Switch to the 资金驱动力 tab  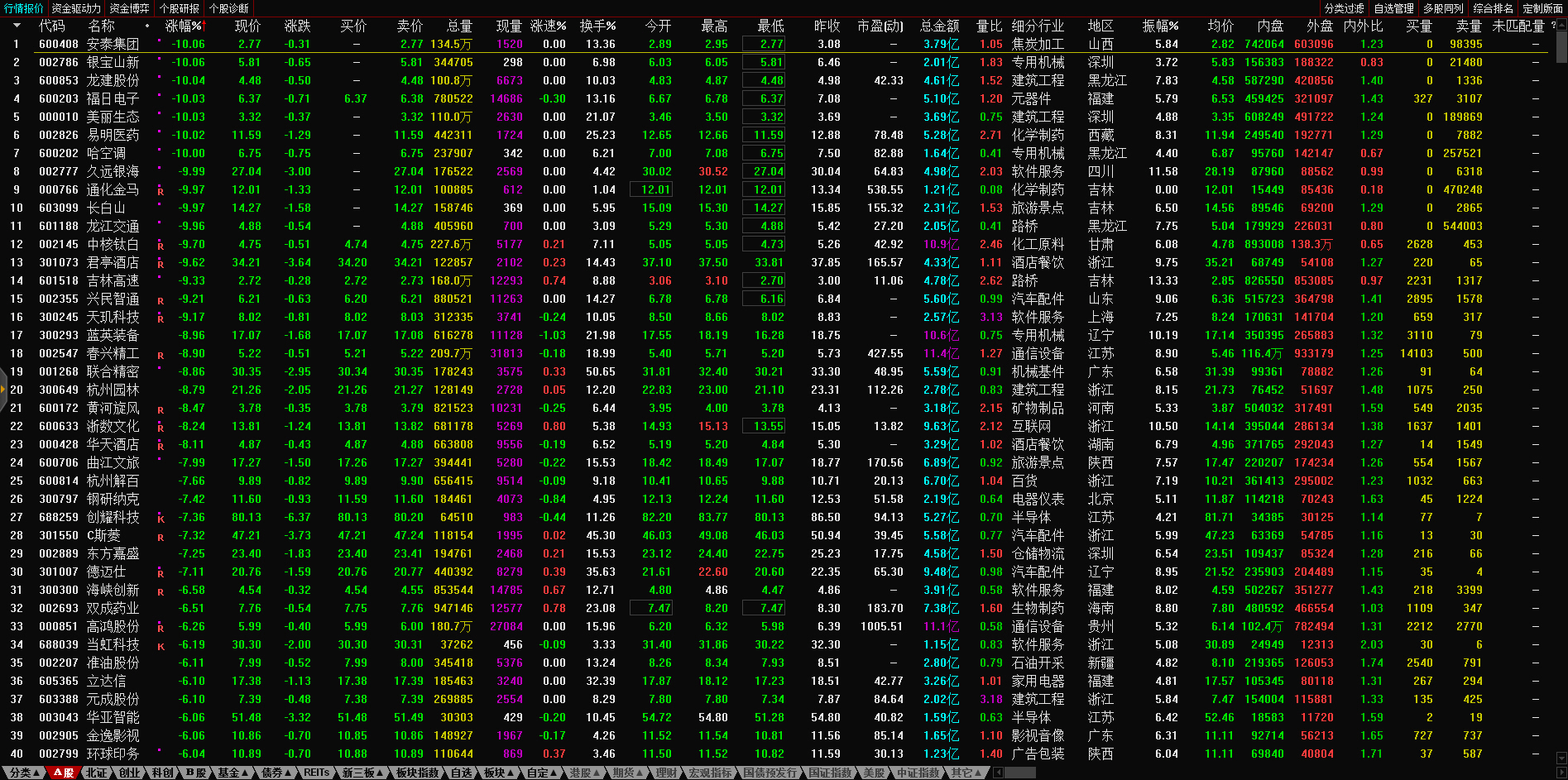point(76,8)
